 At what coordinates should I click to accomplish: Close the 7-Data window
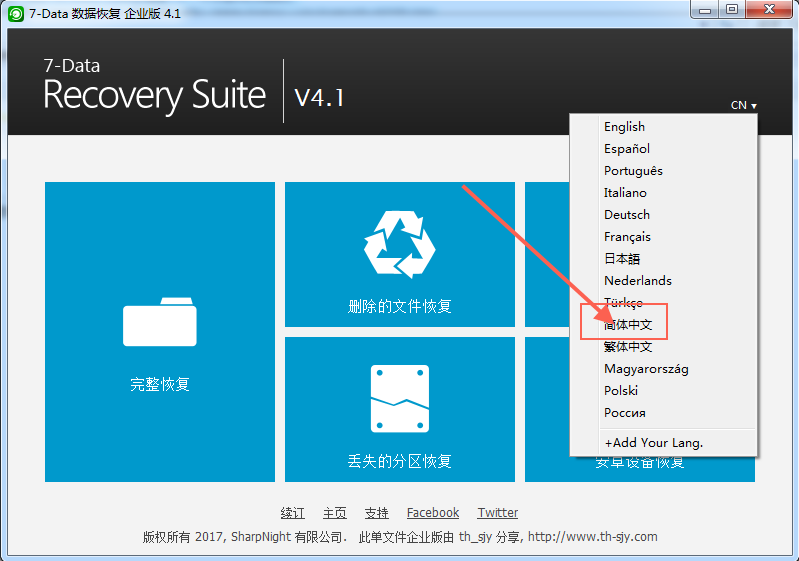coord(770,9)
